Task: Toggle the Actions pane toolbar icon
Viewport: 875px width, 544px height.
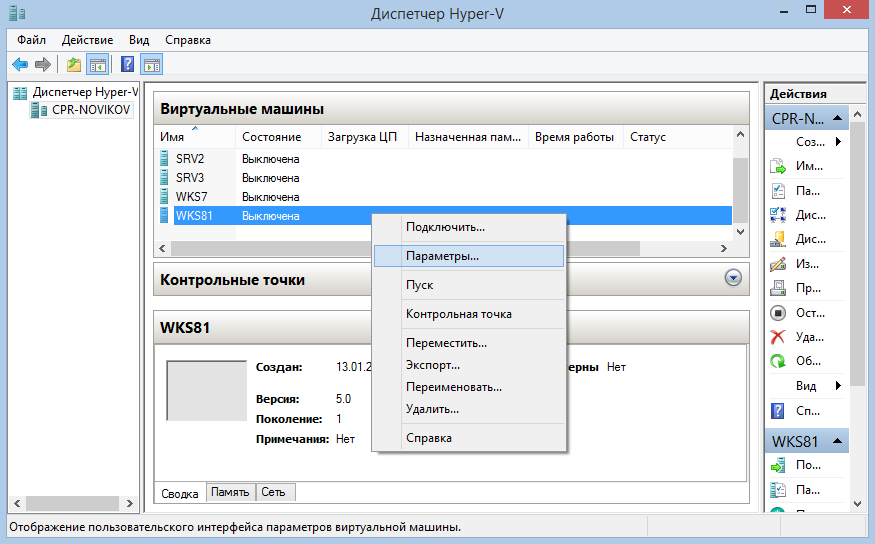Action: [152, 65]
